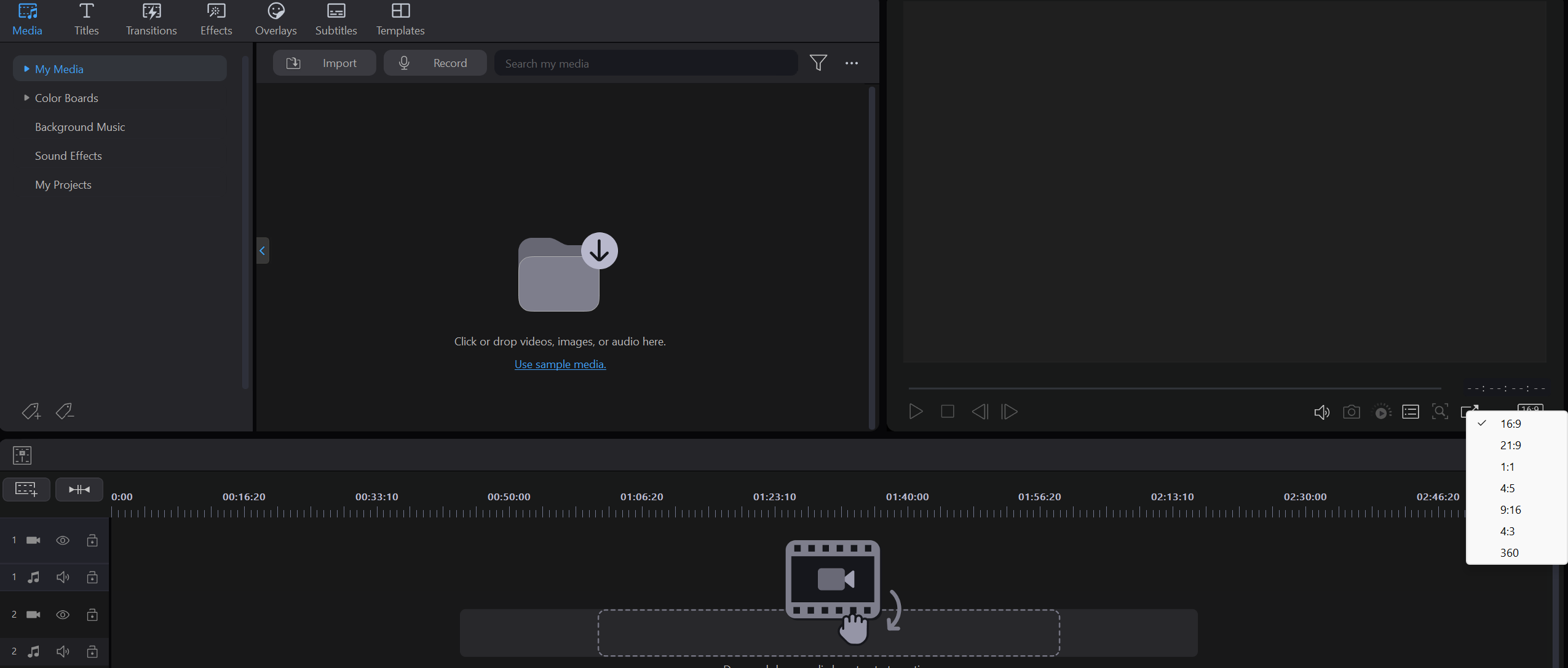Lock video track 2

[92, 615]
